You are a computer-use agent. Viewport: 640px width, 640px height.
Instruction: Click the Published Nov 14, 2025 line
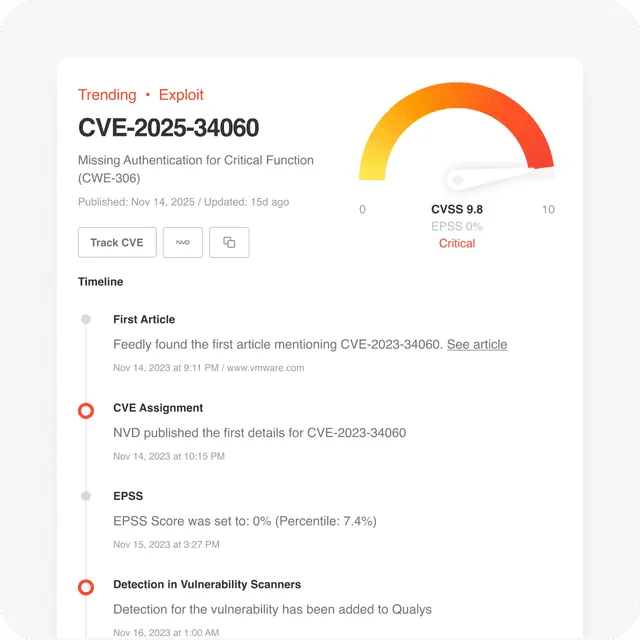tap(184, 202)
